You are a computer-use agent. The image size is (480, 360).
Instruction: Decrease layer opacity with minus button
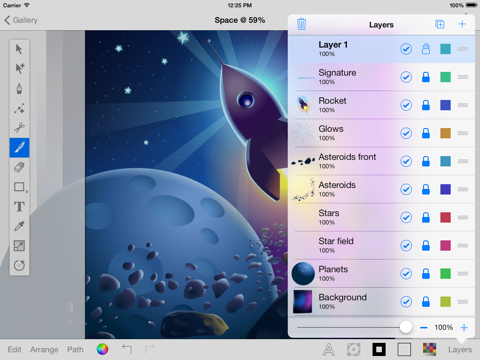pyautogui.click(x=424, y=328)
